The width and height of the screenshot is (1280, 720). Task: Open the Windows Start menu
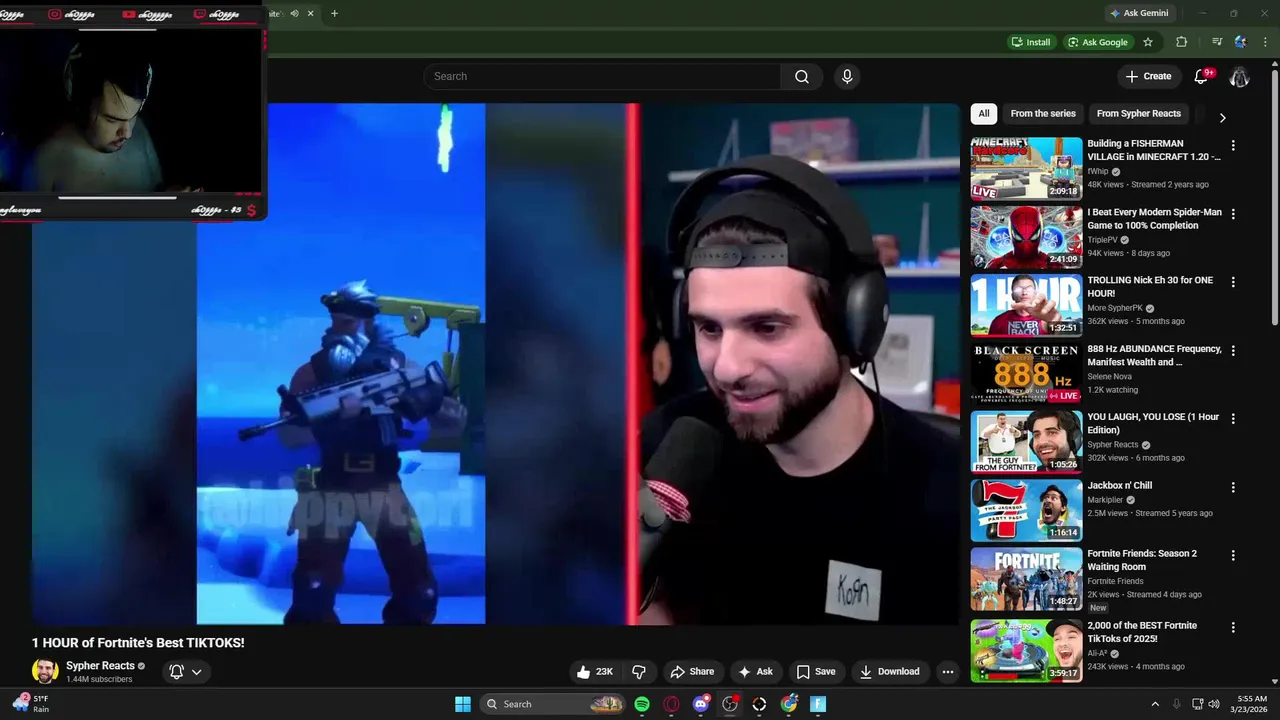pos(463,704)
